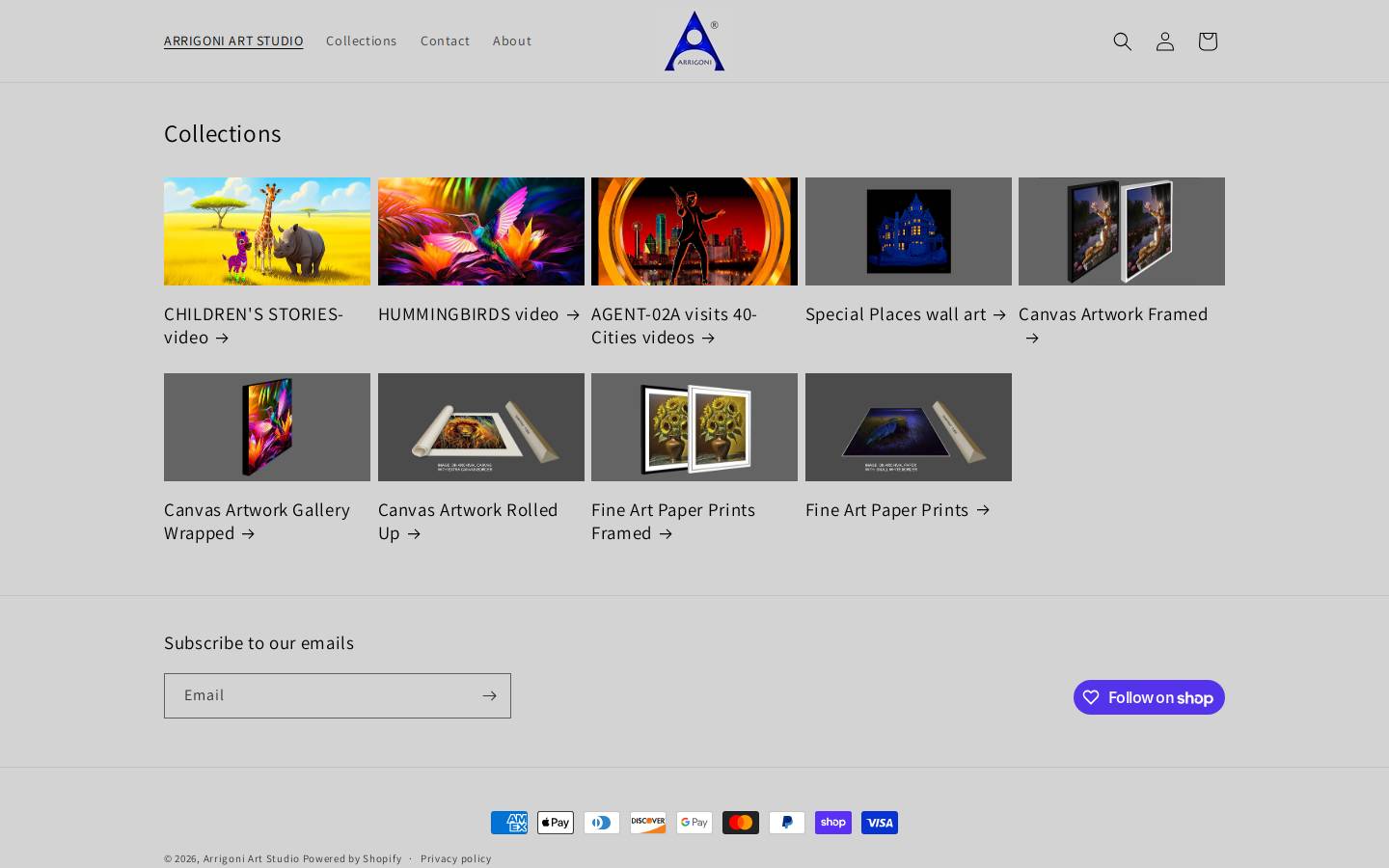Open ARRIGONI ART STUDIO home link
The width and height of the screenshot is (1389, 868).
point(233,41)
